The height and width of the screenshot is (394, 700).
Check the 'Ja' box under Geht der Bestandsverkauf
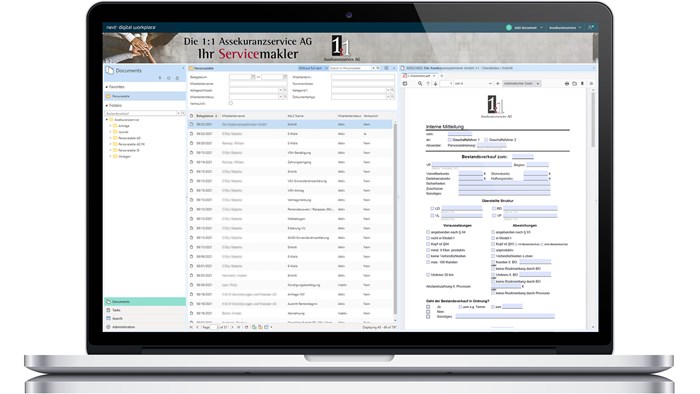[428, 307]
